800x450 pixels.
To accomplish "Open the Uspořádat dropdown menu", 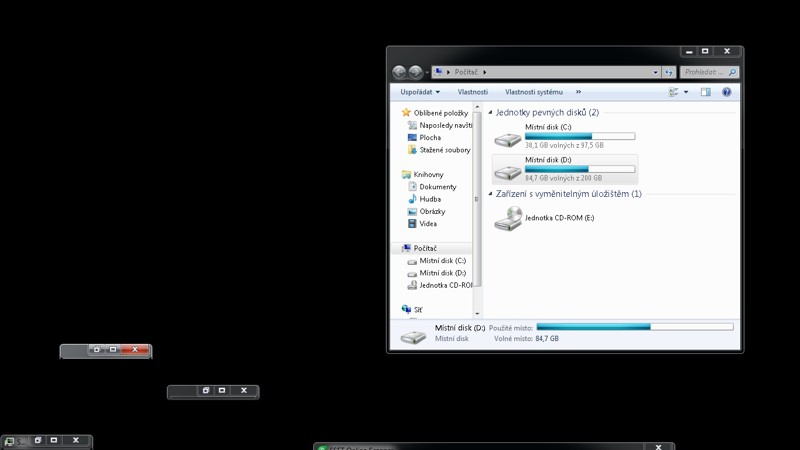I will (x=420, y=92).
